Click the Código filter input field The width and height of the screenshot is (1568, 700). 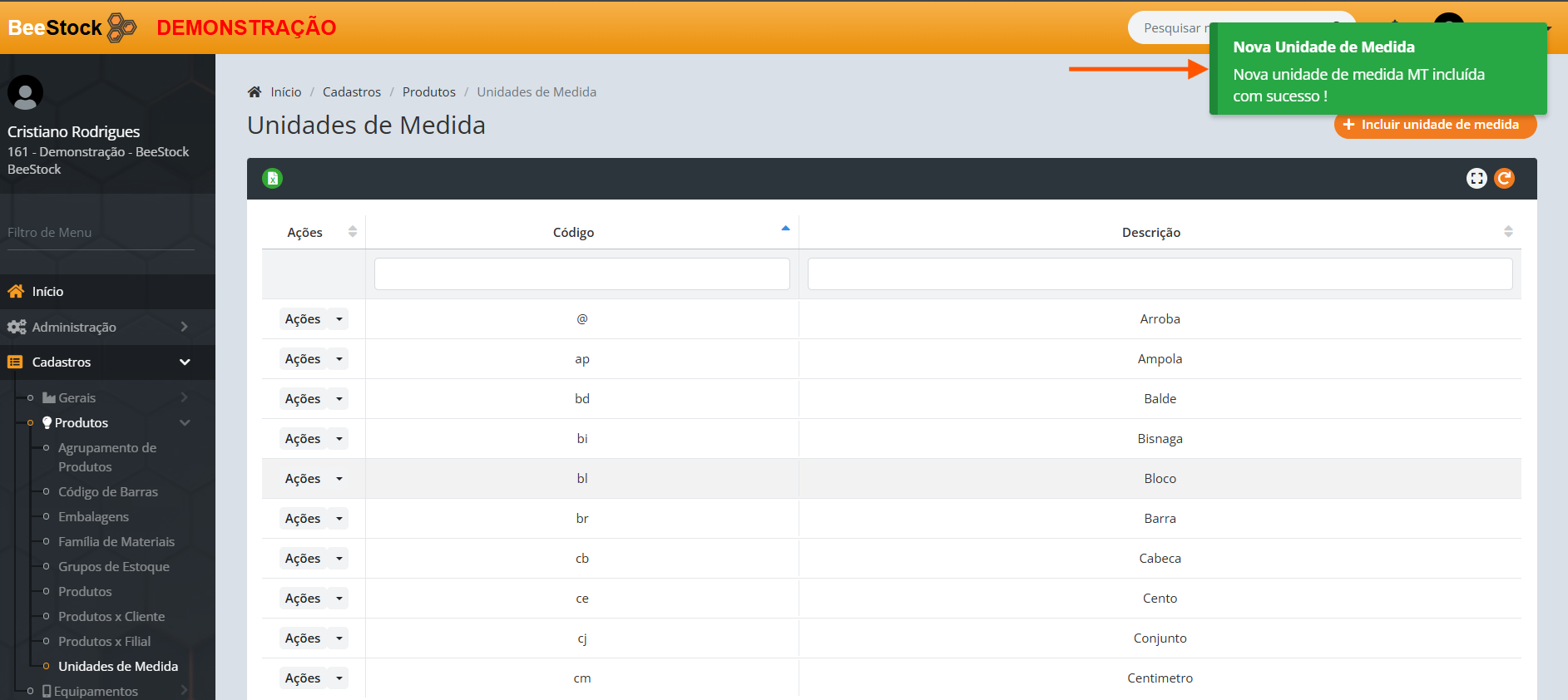point(581,274)
